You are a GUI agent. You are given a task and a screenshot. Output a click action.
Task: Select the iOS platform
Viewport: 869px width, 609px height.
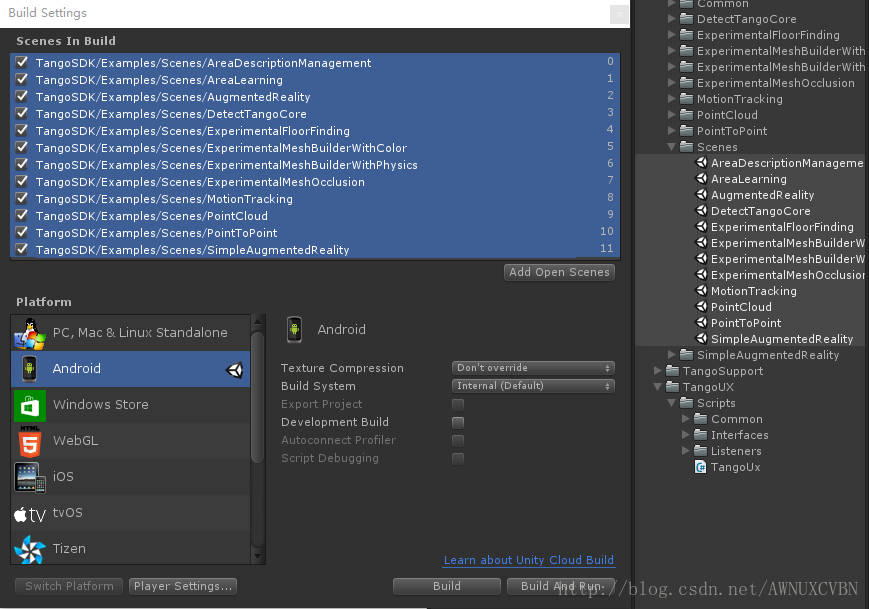131,477
